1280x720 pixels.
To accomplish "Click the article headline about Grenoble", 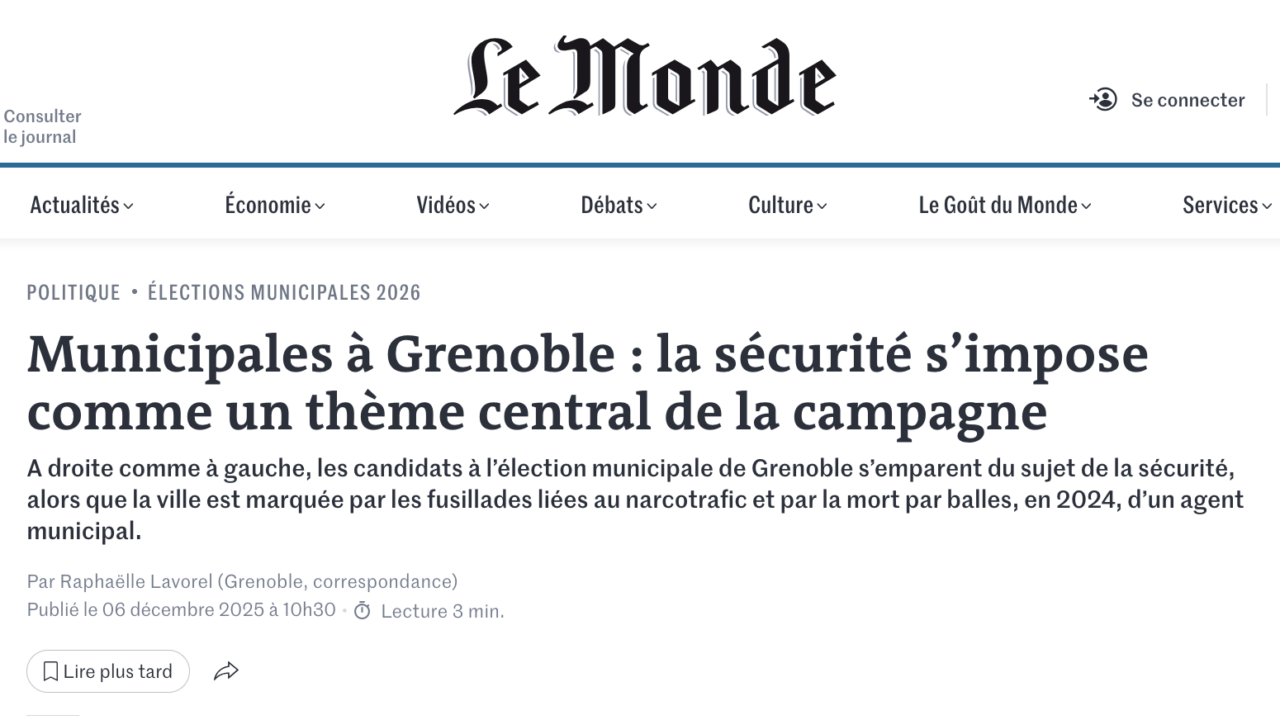I will pos(587,383).
